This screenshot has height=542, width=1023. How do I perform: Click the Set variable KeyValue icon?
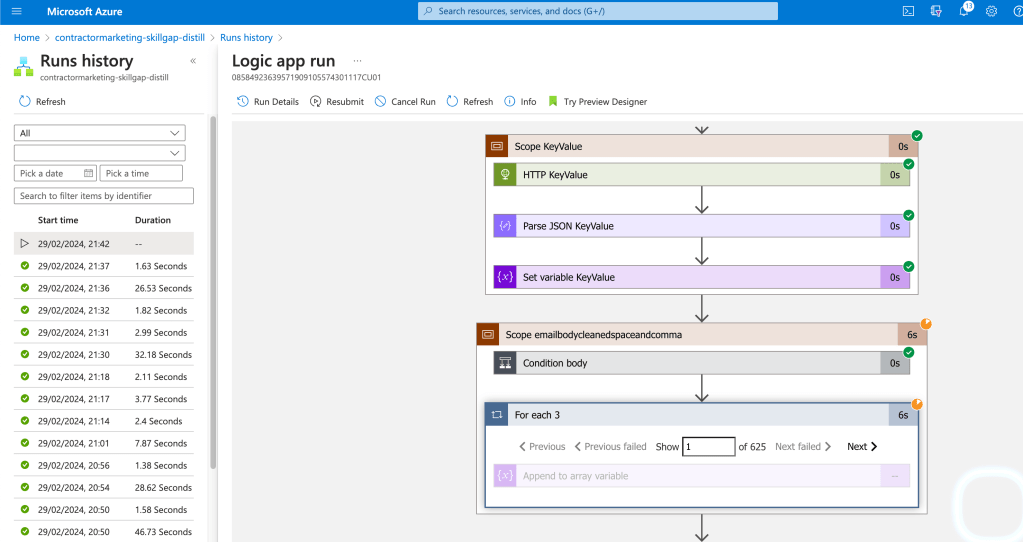[x=505, y=277]
